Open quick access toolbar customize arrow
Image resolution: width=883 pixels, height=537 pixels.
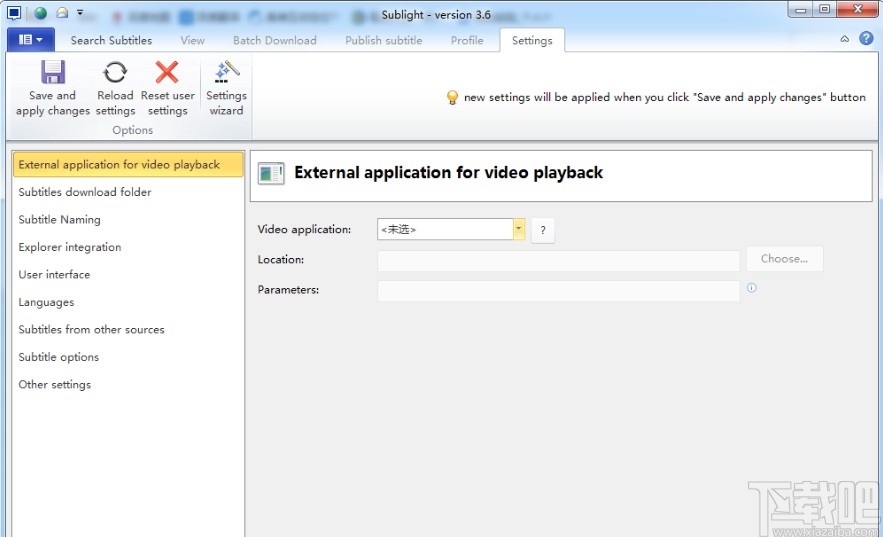pos(80,14)
